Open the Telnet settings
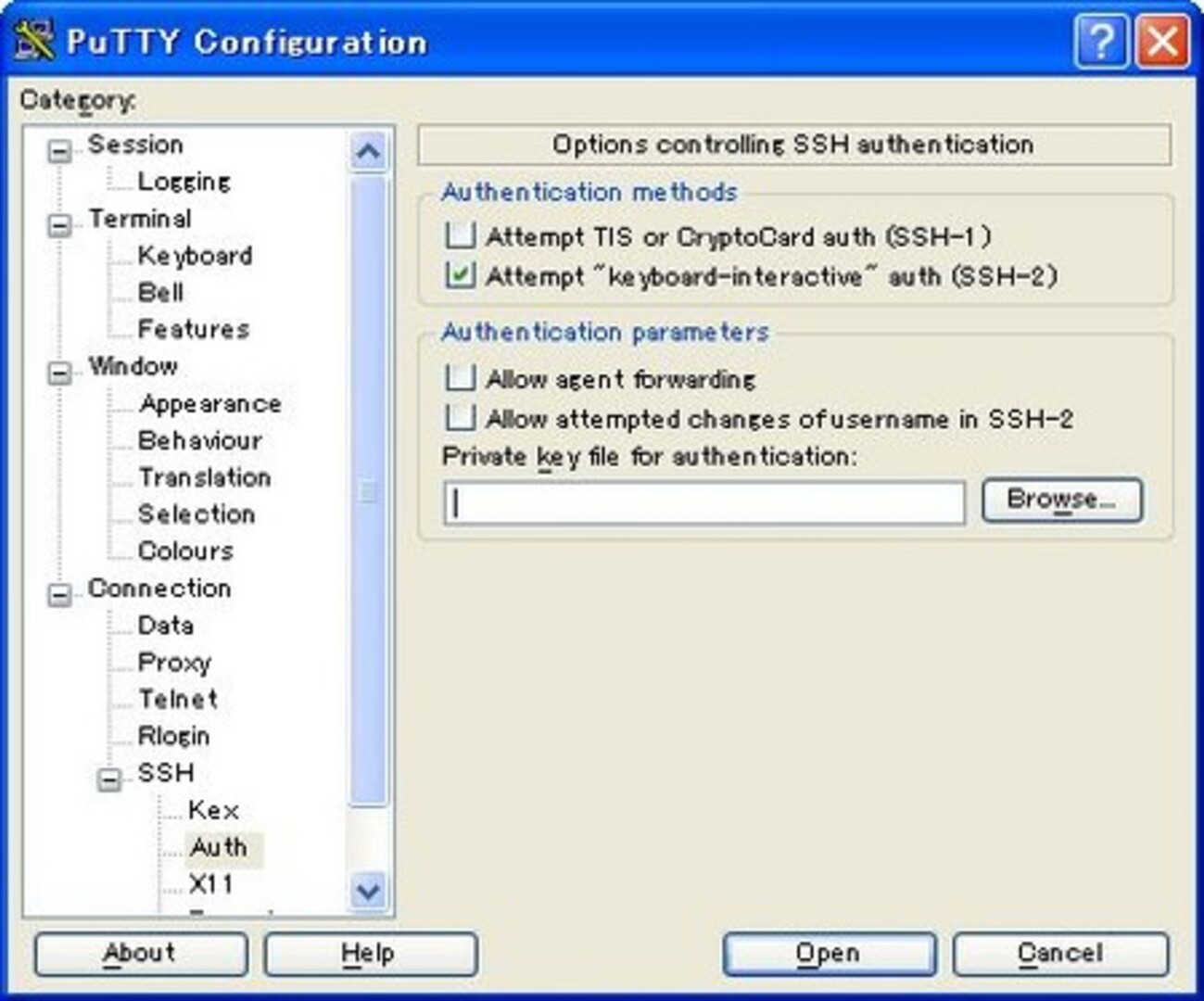Image resolution: width=1204 pixels, height=1001 pixels. [177, 699]
